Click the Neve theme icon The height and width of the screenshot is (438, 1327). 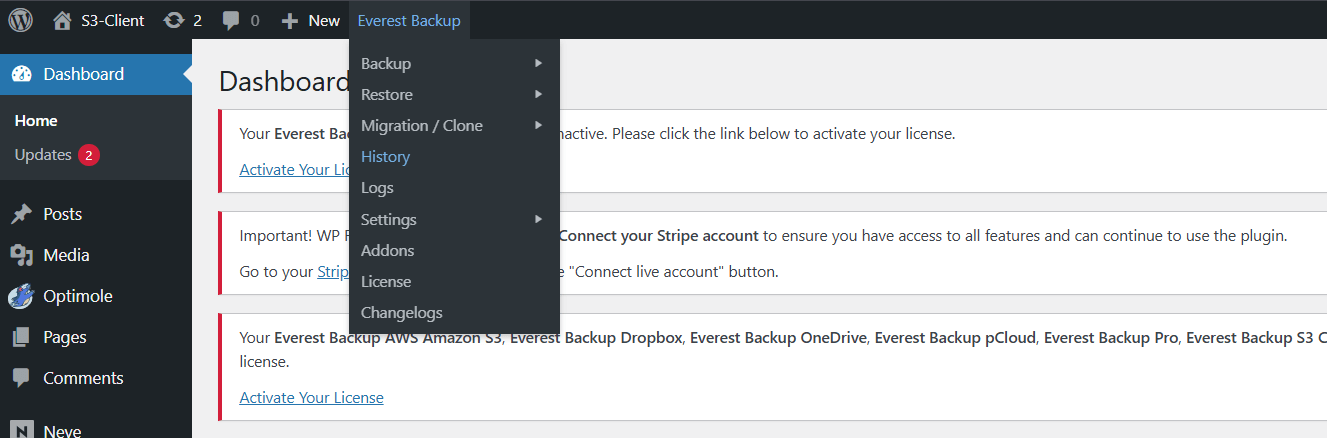click(21, 430)
